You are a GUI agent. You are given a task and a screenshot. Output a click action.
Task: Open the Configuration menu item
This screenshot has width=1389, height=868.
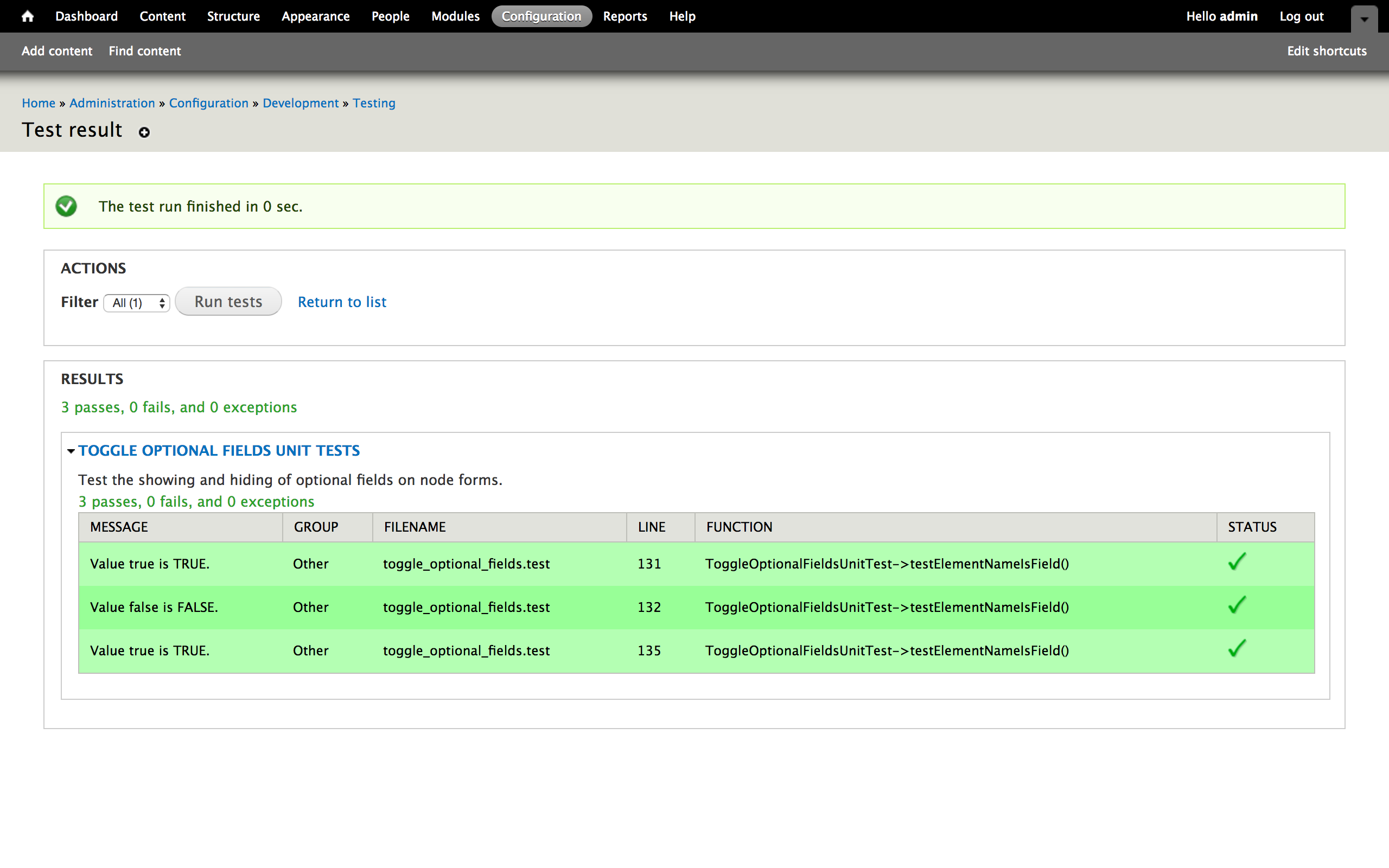540,17
